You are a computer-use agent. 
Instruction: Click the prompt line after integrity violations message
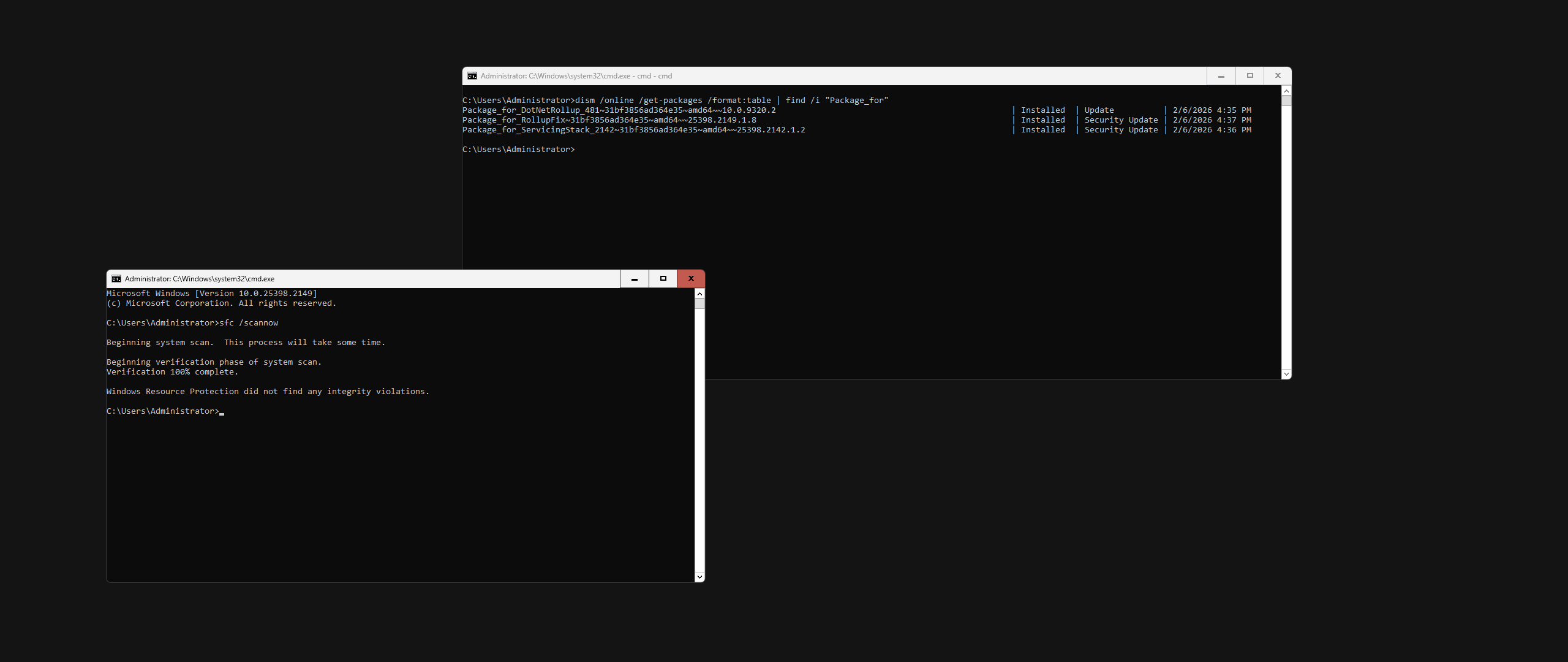pyautogui.click(x=163, y=411)
